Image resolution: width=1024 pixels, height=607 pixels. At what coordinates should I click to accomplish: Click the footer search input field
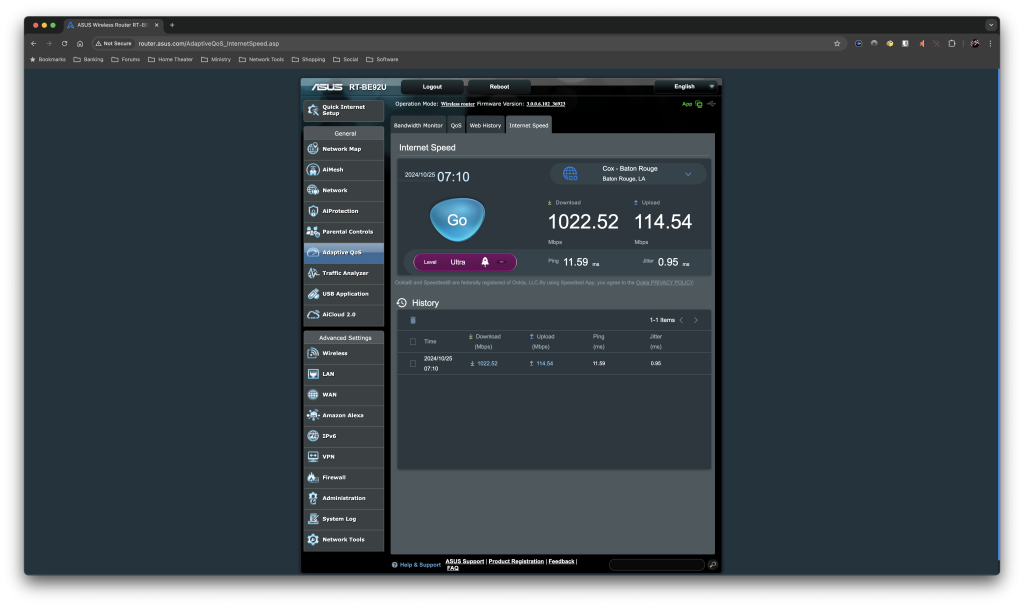coord(657,565)
